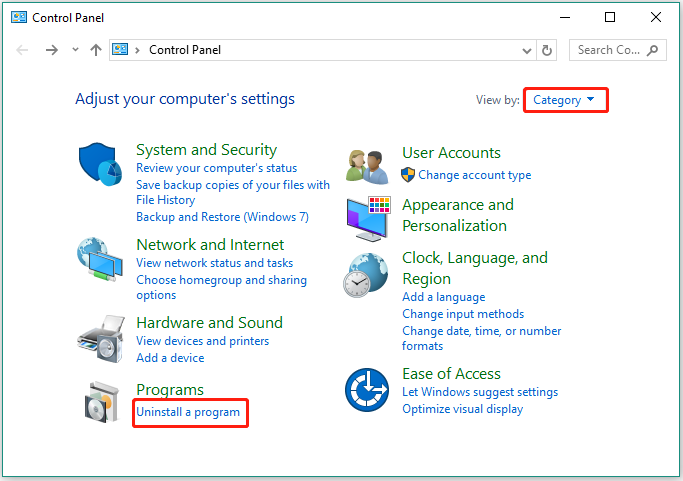Image resolution: width=683 pixels, height=481 pixels.
Task: Open the System and Security shield icon
Action: [100, 164]
